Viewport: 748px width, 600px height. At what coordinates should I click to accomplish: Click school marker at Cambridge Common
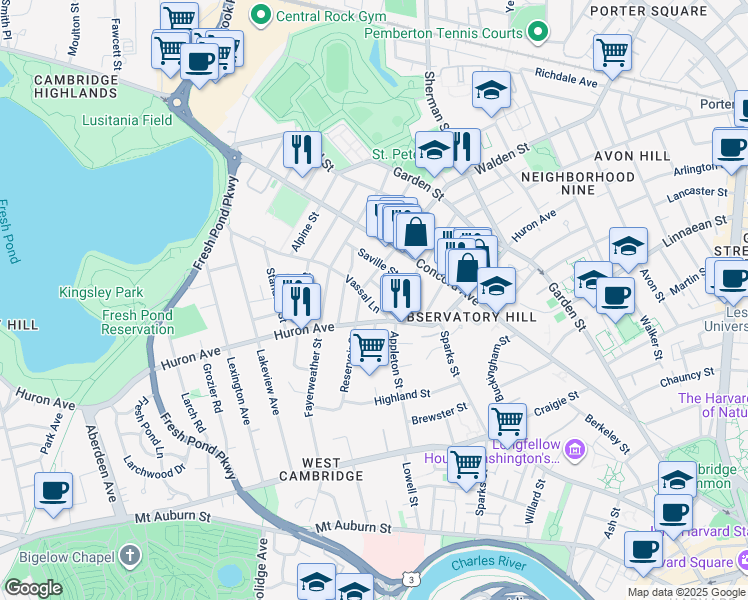click(677, 479)
